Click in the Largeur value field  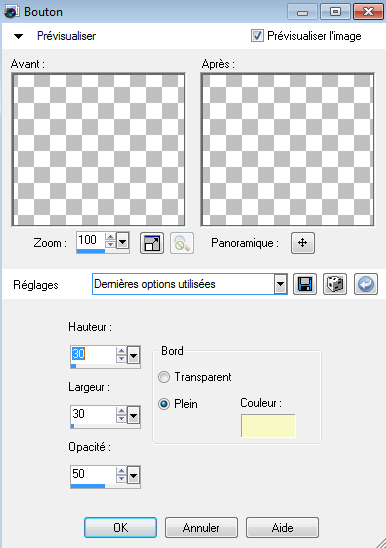pyautogui.click(x=93, y=414)
